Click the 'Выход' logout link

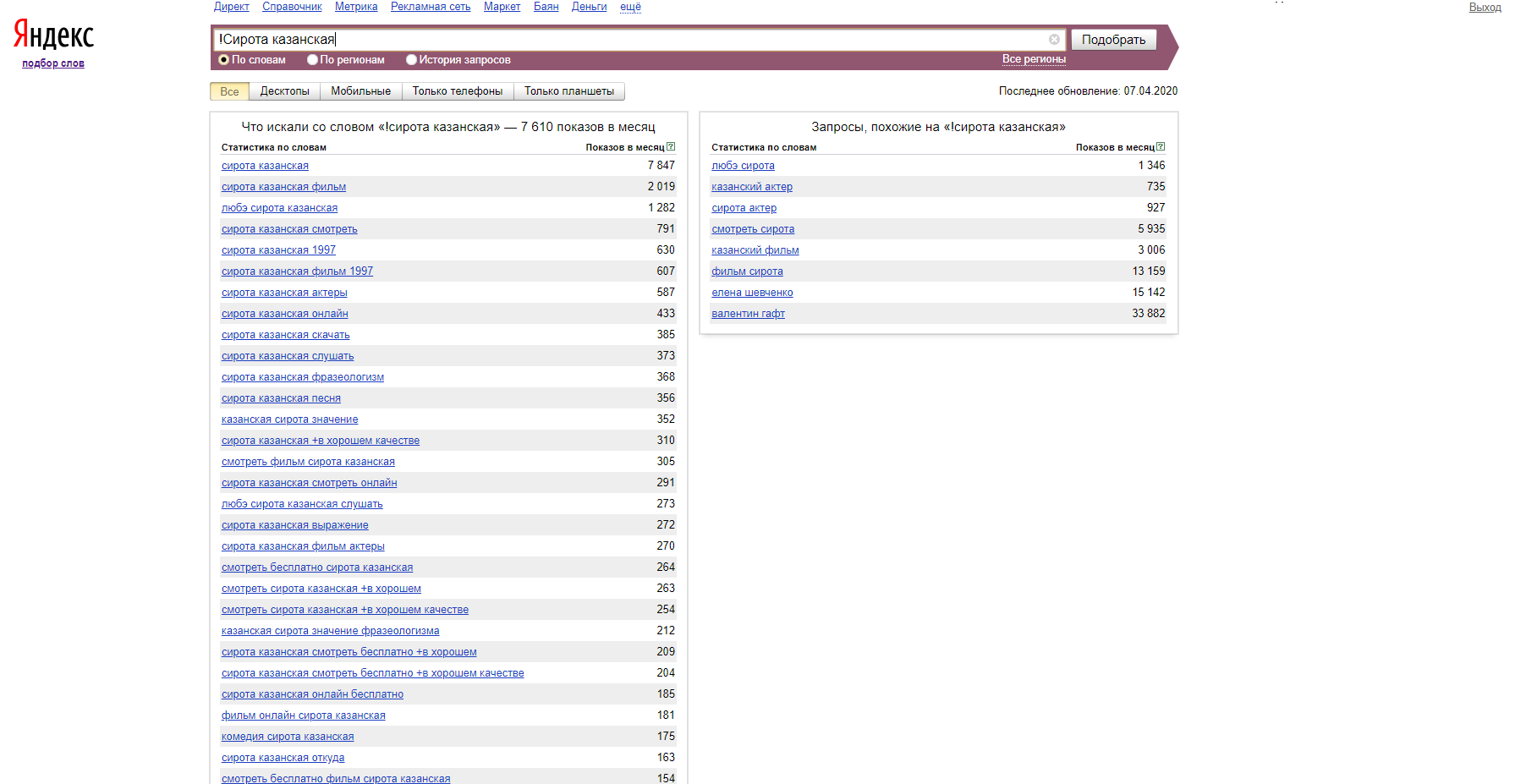tap(1485, 8)
